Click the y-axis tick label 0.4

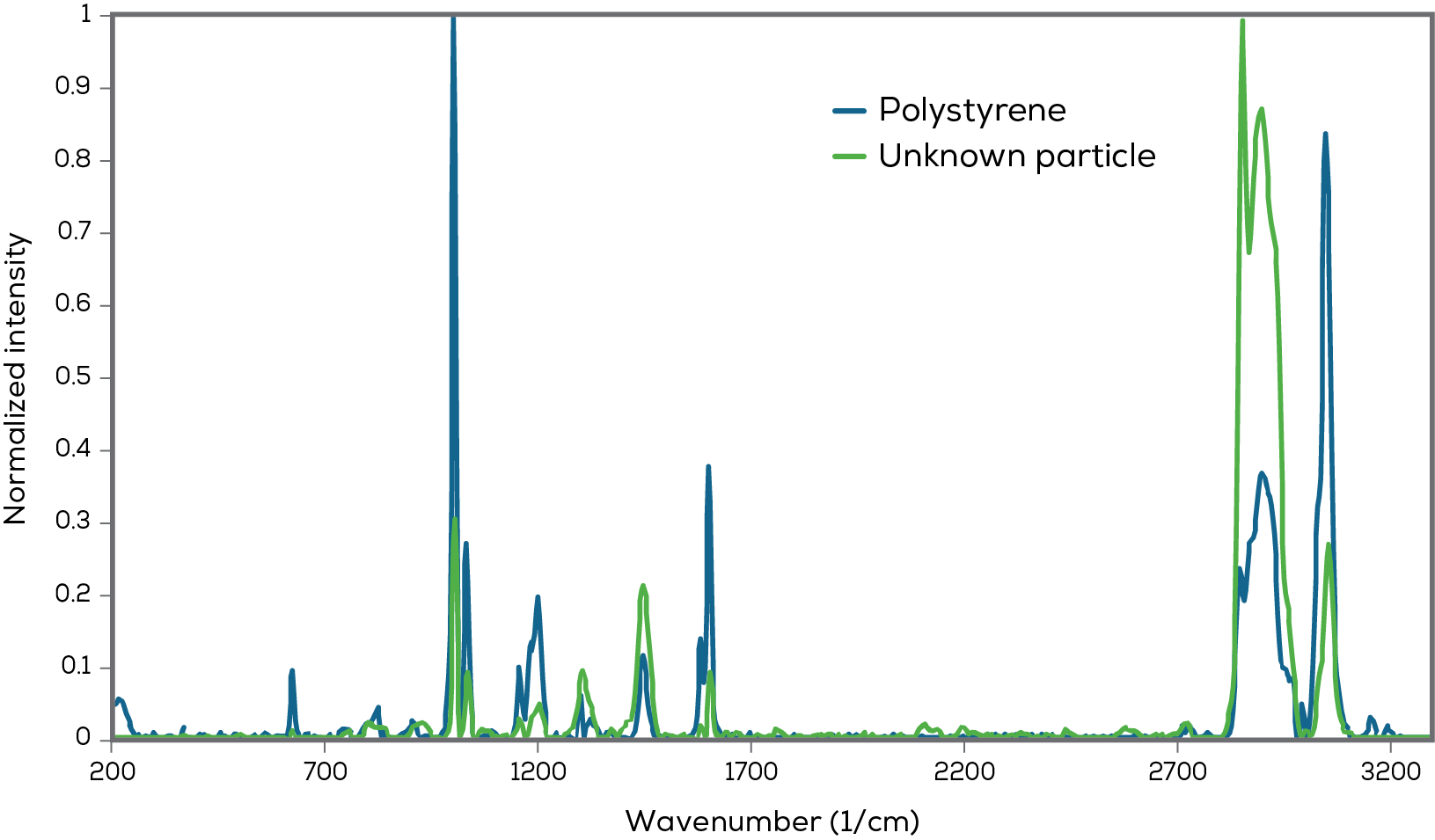click(73, 449)
